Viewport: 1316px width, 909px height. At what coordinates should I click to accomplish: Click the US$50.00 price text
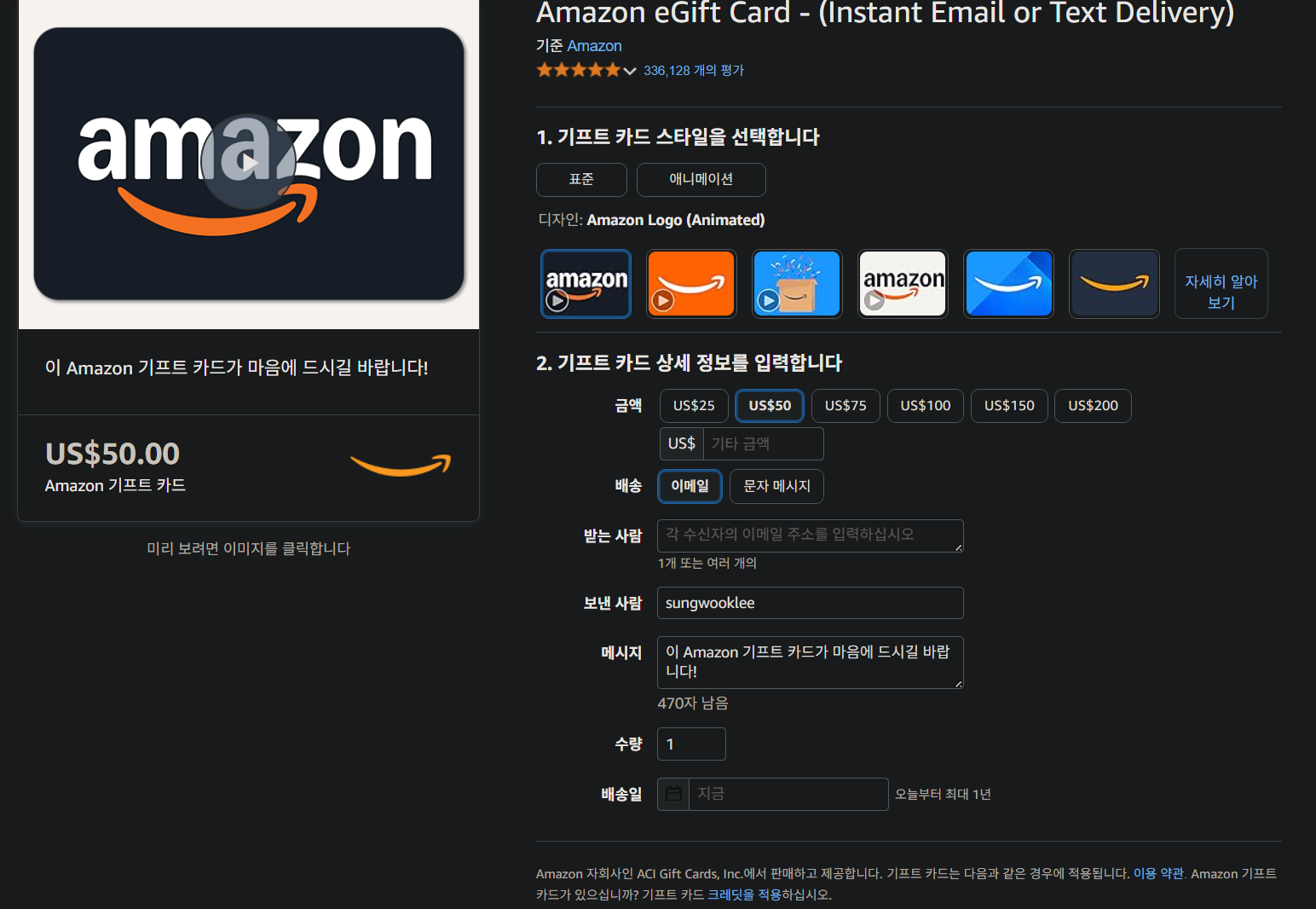113,454
